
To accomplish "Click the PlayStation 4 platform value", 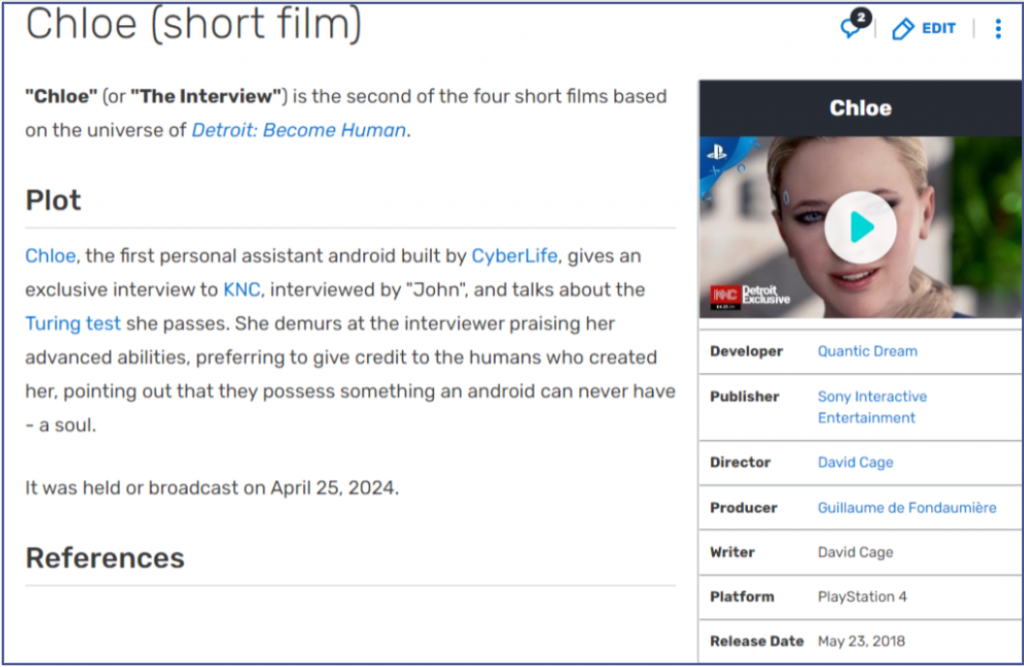I will tap(862, 596).
